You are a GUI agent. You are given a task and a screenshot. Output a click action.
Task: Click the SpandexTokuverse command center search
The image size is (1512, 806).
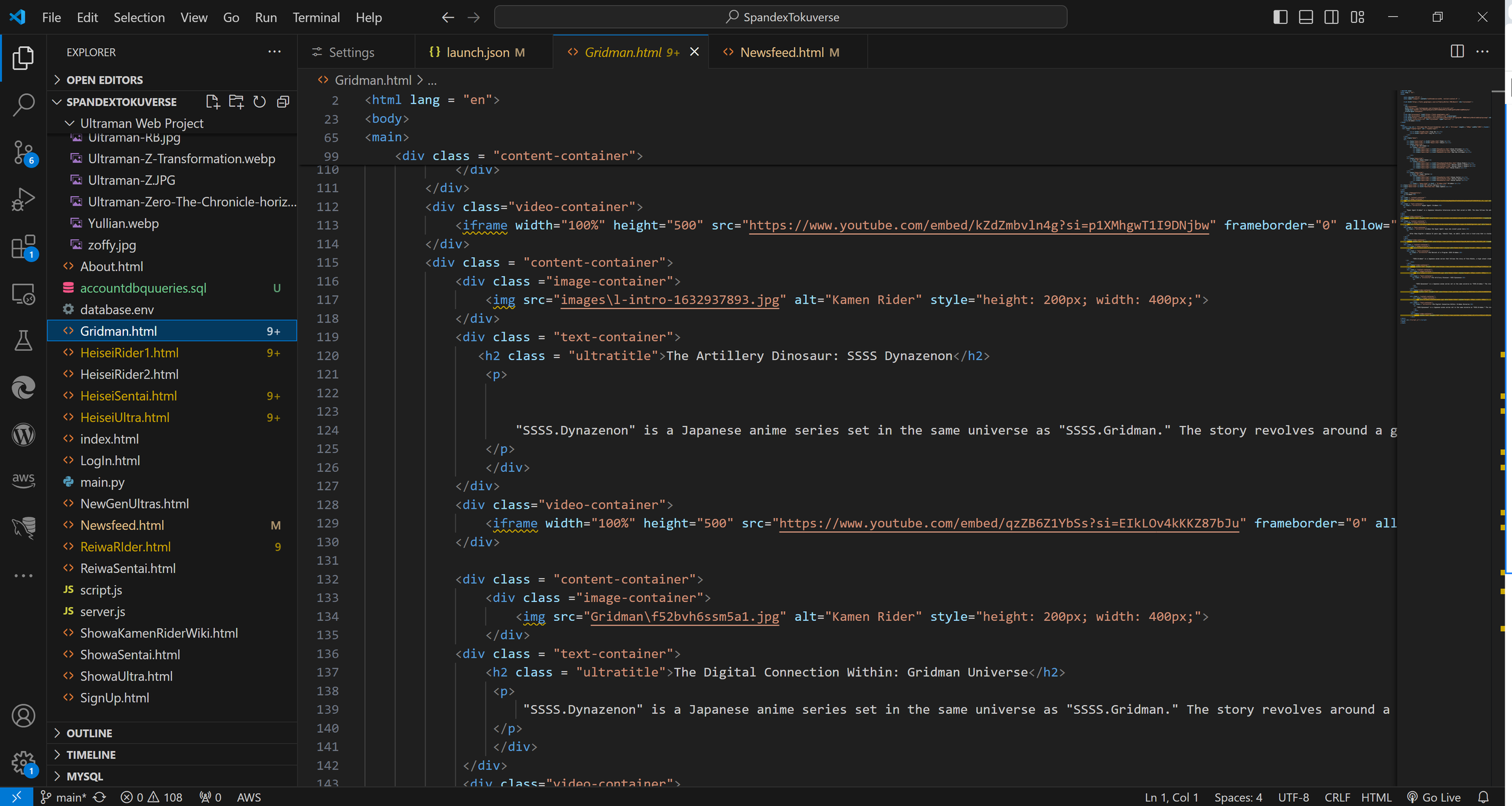pos(780,17)
